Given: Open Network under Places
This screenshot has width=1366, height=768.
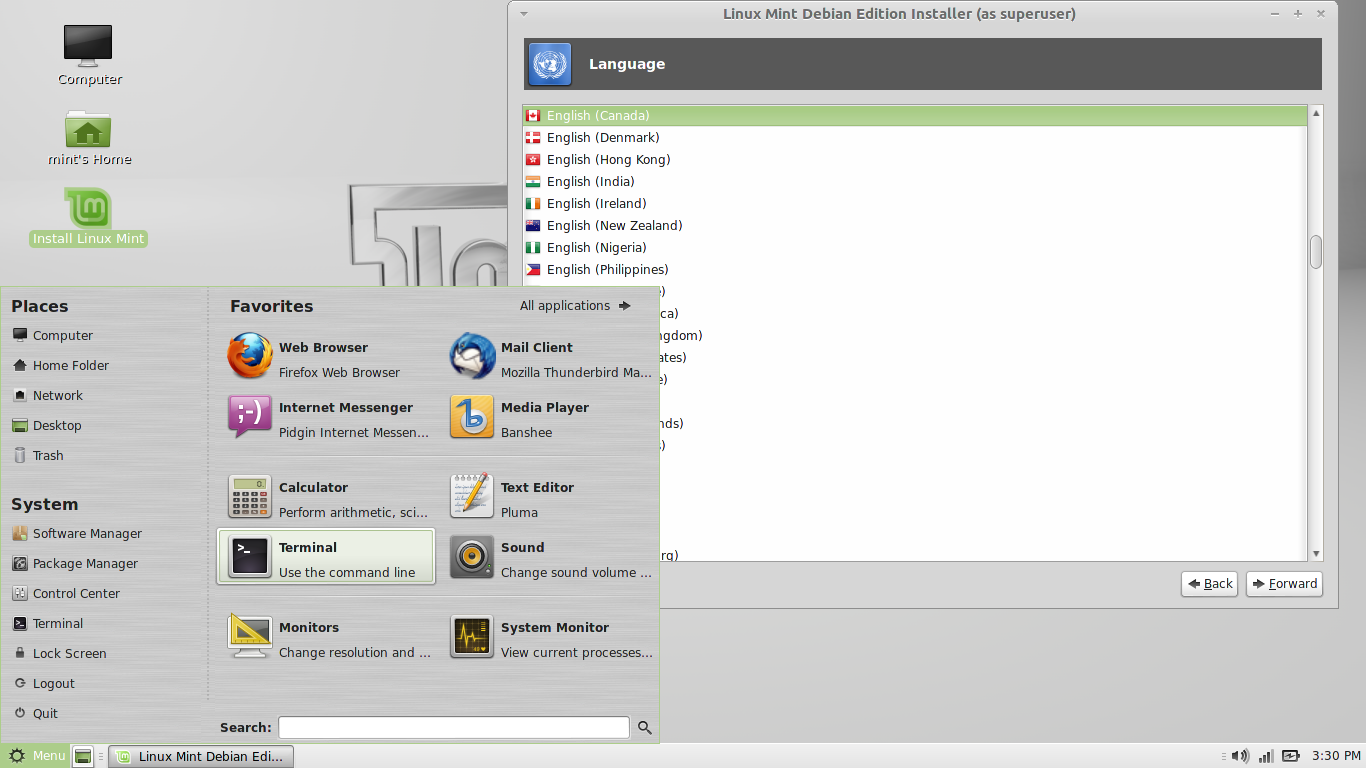Looking at the screenshot, I should 48,396.
